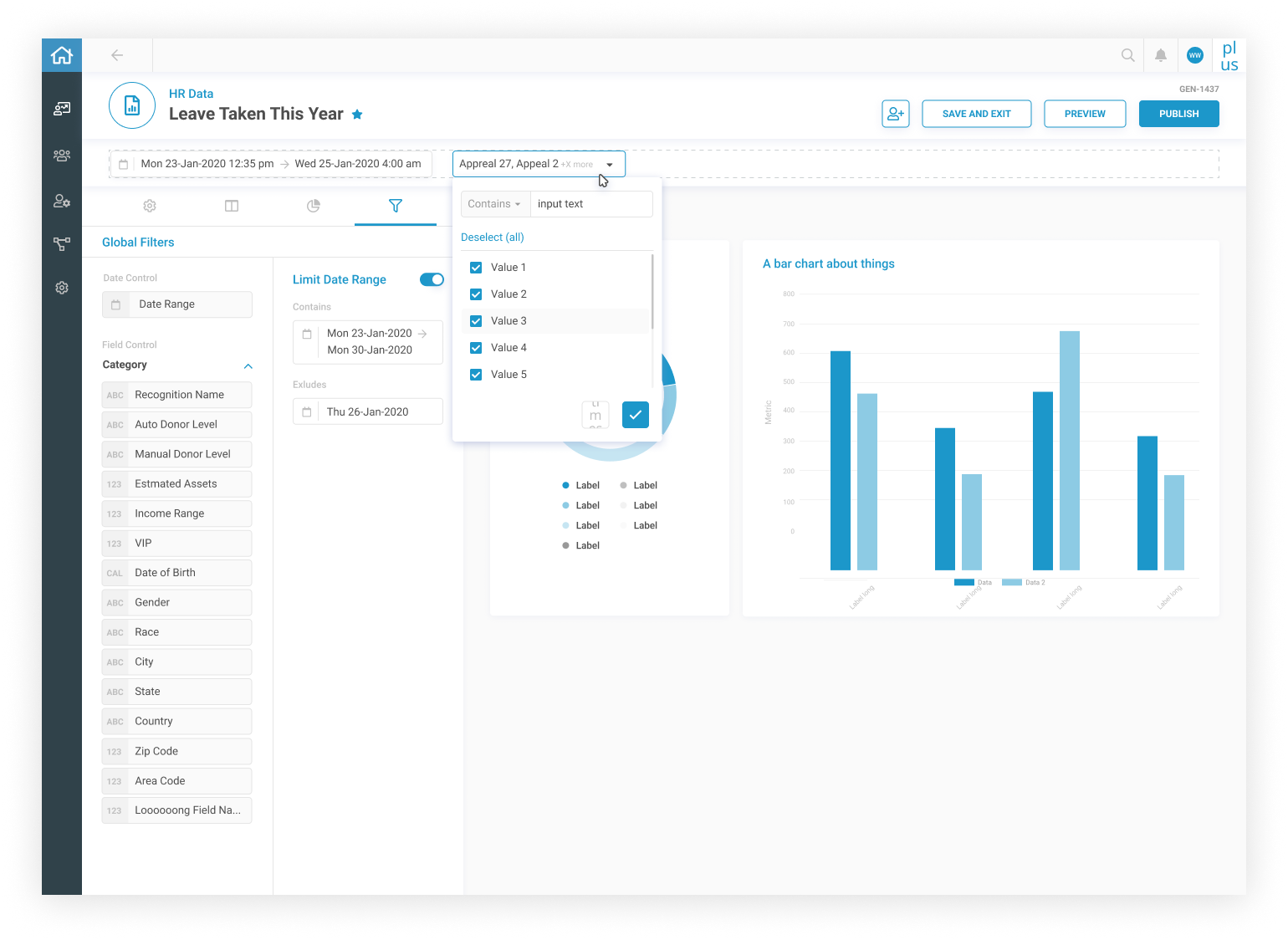
Task: Click the add user icon button
Action: (x=895, y=114)
